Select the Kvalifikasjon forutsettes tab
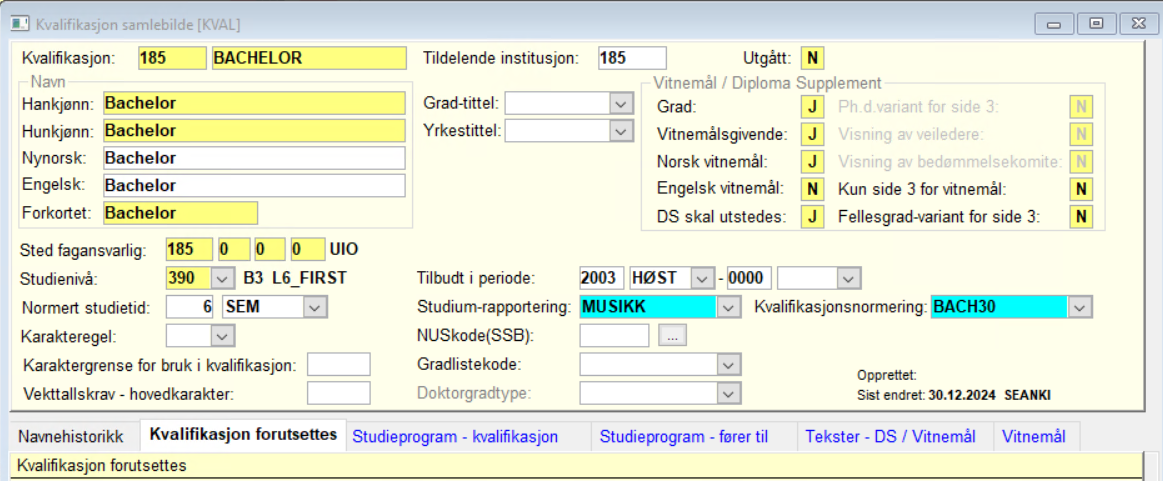Image resolution: width=1163 pixels, height=481 pixels. [x=243, y=435]
